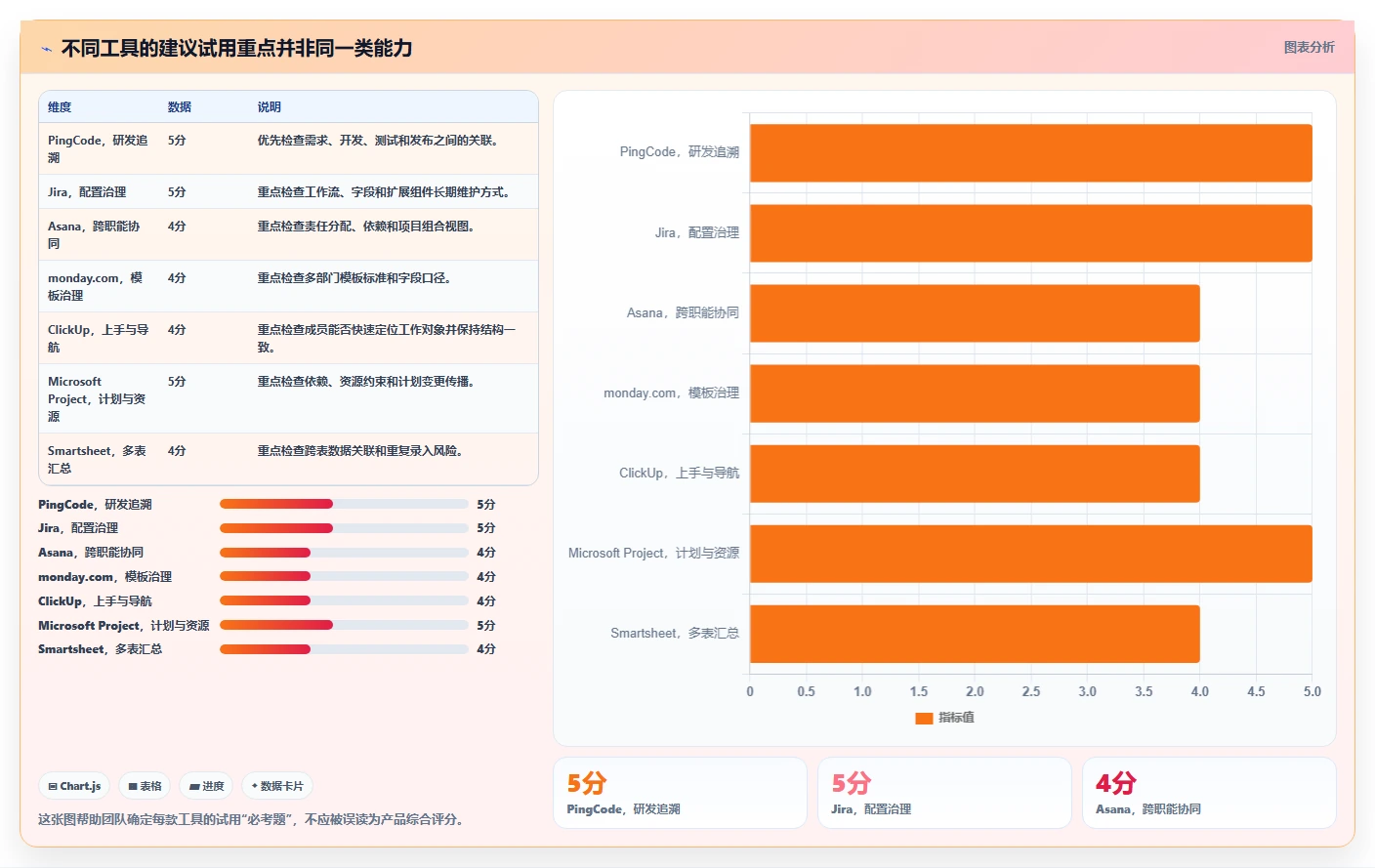Click 重点检查跨表数据关联 description text
The image size is (1375, 868).
pos(362,451)
